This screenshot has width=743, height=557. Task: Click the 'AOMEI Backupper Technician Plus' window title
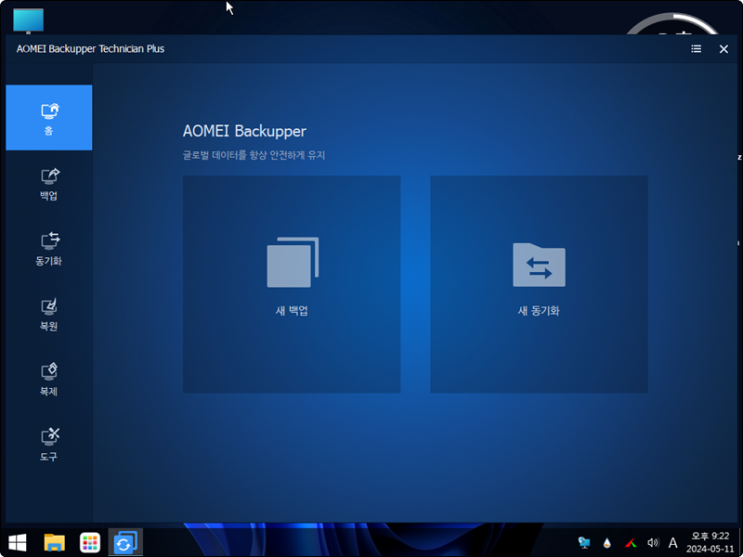(91, 49)
